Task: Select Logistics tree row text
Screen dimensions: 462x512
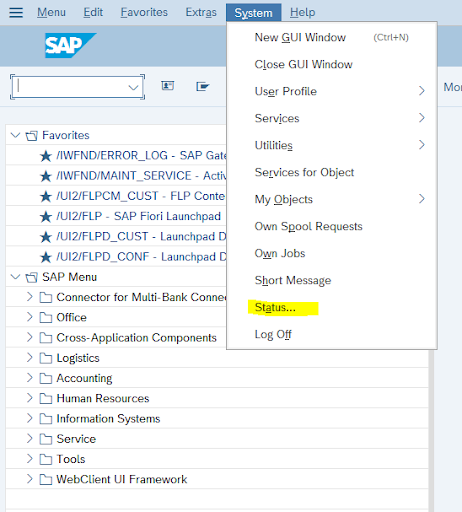Action: click(78, 358)
